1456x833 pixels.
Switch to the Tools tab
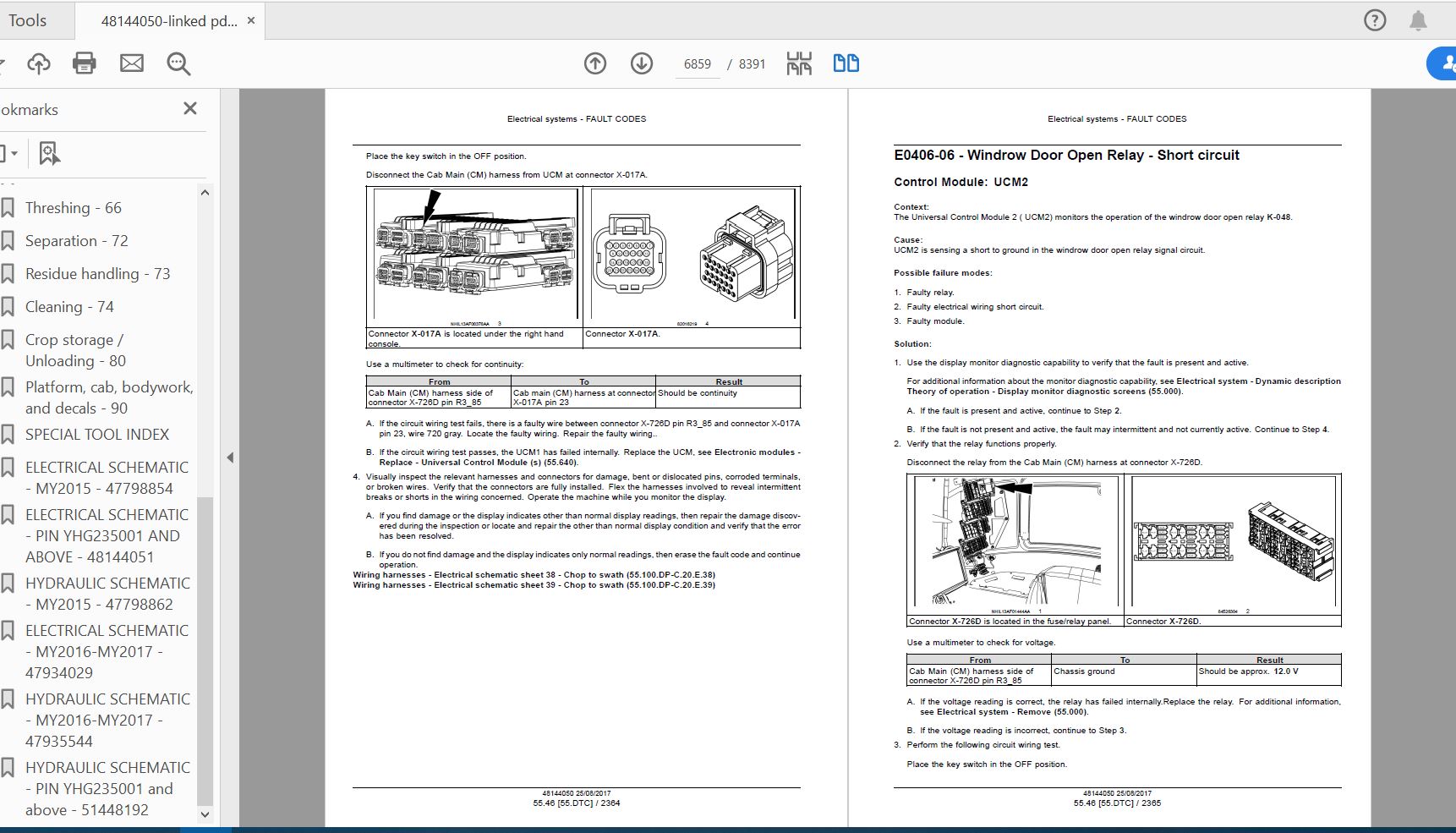point(28,20)
